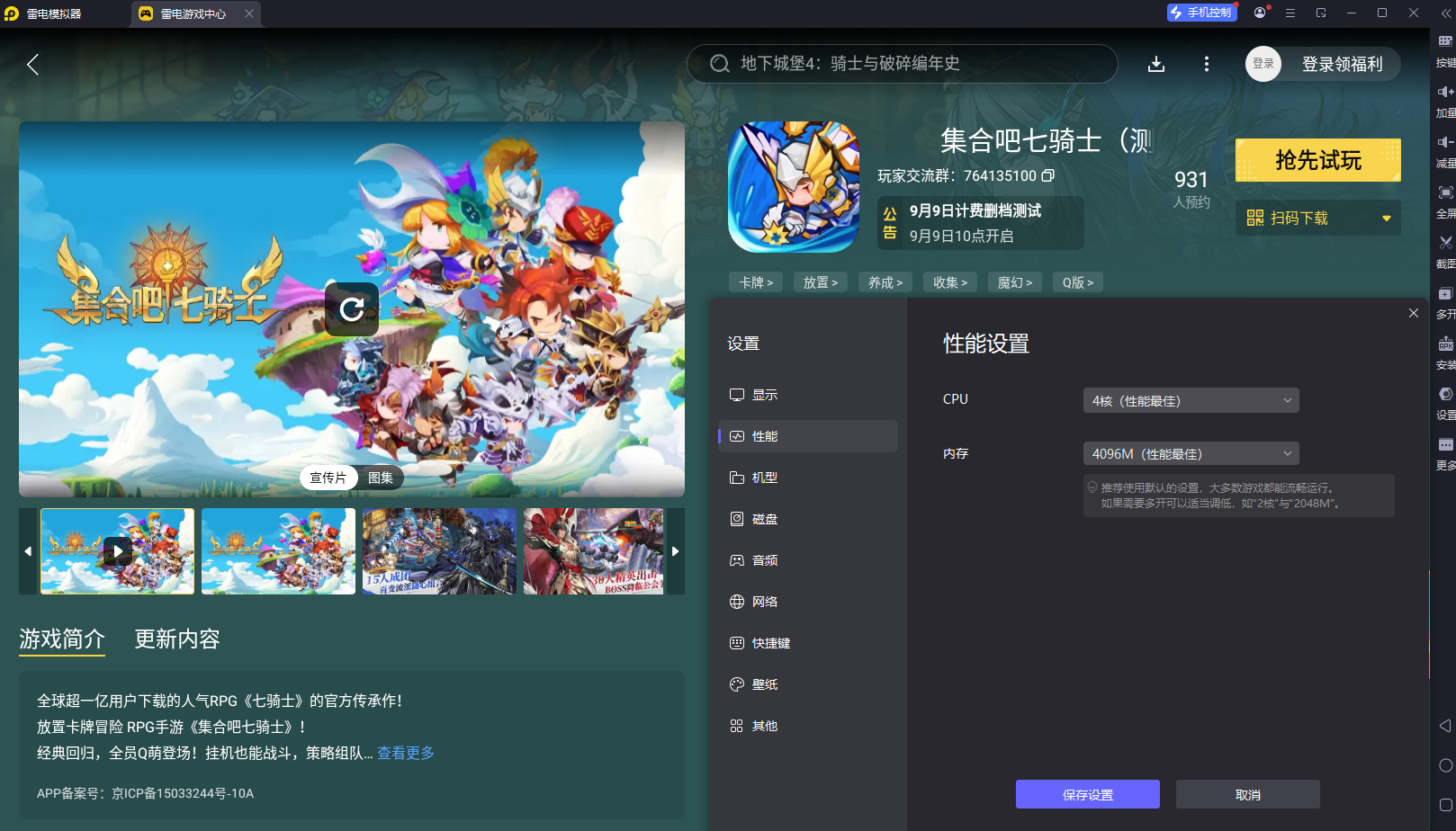Enter fullscreen using the 全屏 sidebar icon

coord(1445,201)
